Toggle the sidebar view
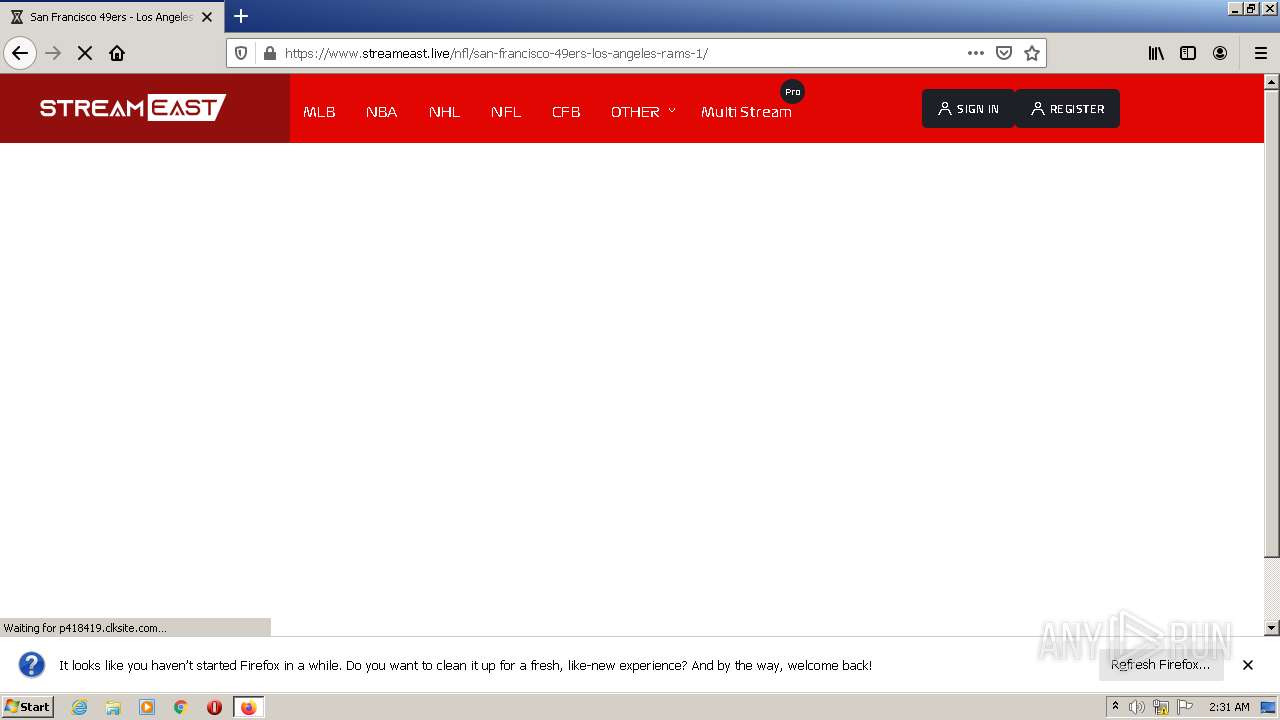The image size is (1280, 720). point(1188,53)
